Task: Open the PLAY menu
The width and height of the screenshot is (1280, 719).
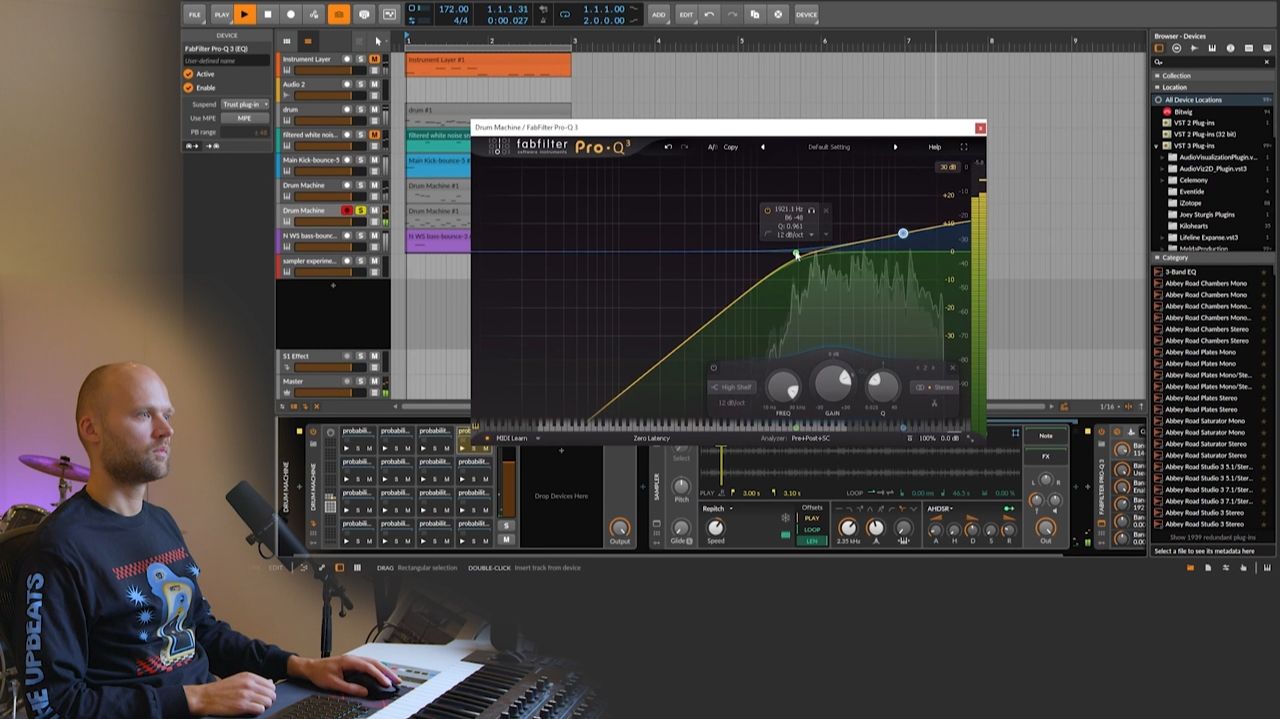Action: tap(222, 14)
